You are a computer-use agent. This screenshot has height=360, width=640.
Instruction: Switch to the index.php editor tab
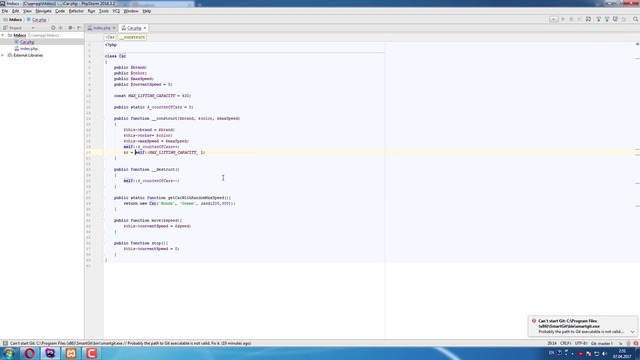tap(101, 28)
